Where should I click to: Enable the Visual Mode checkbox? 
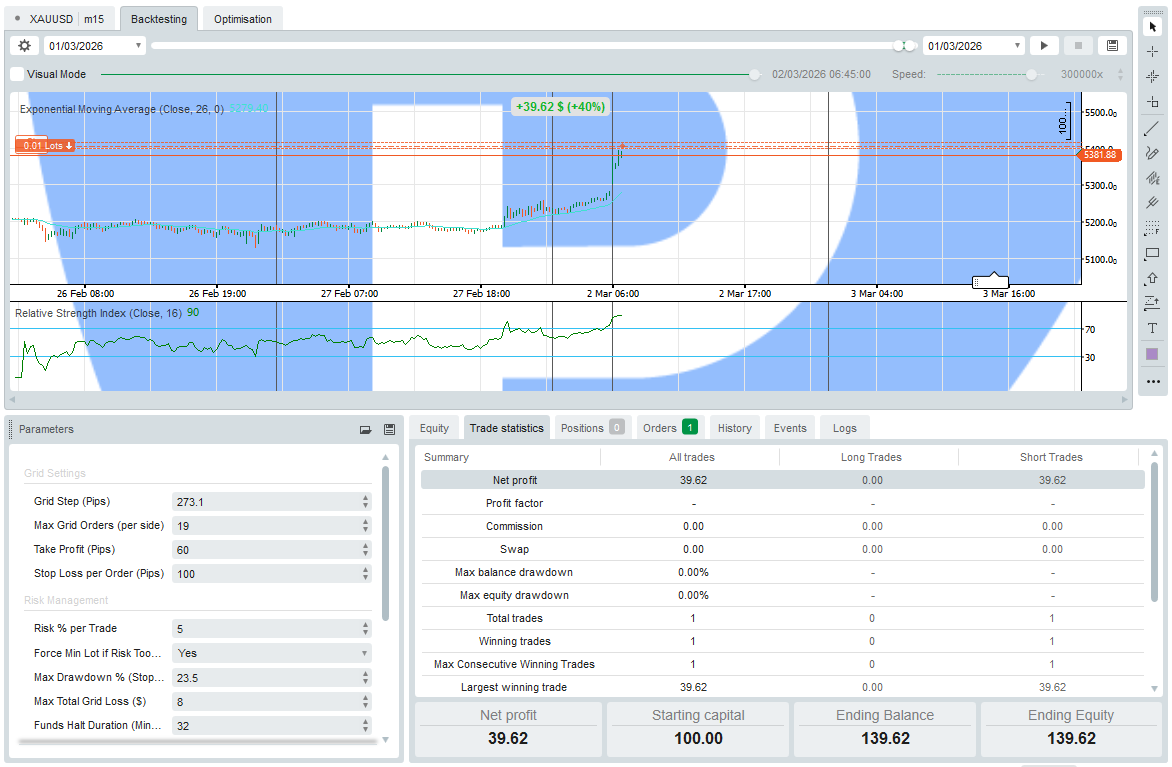[x=17, y=74]
